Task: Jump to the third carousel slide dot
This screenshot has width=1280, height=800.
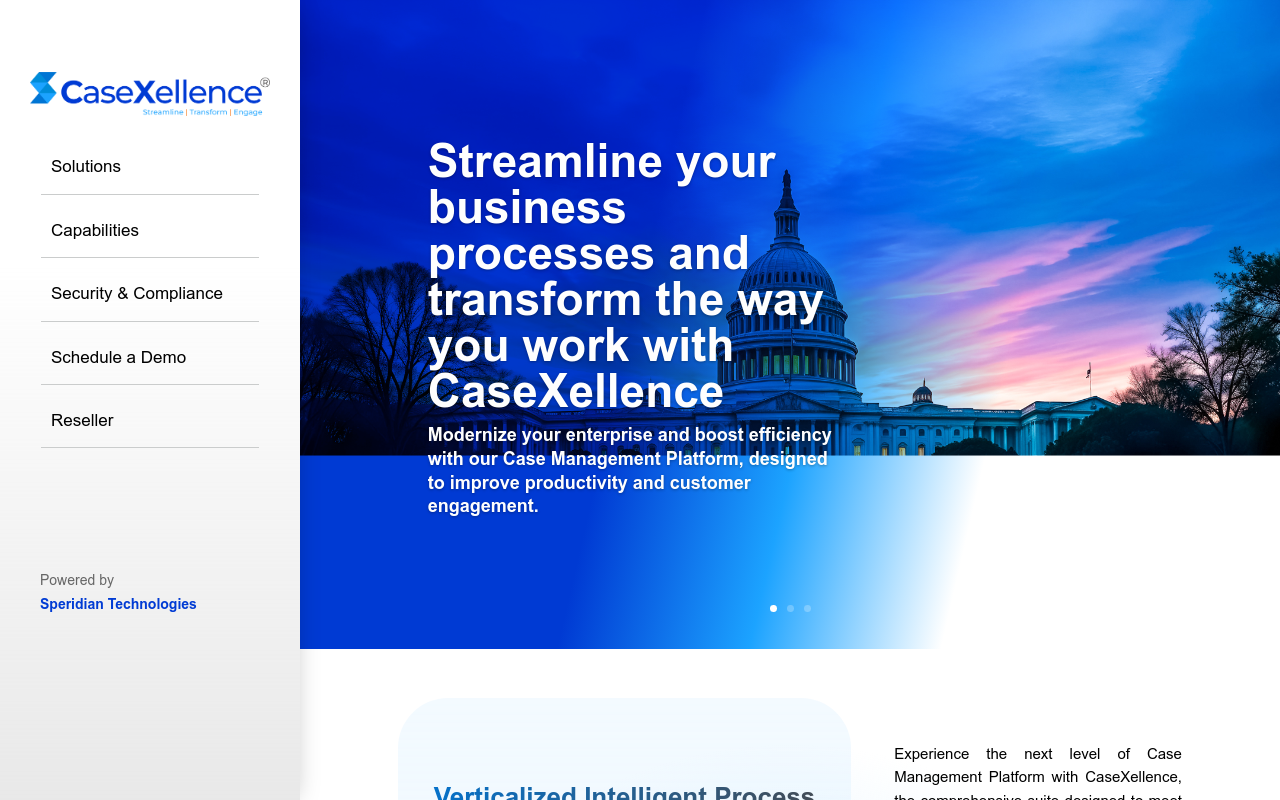Action: click(807, 608)
